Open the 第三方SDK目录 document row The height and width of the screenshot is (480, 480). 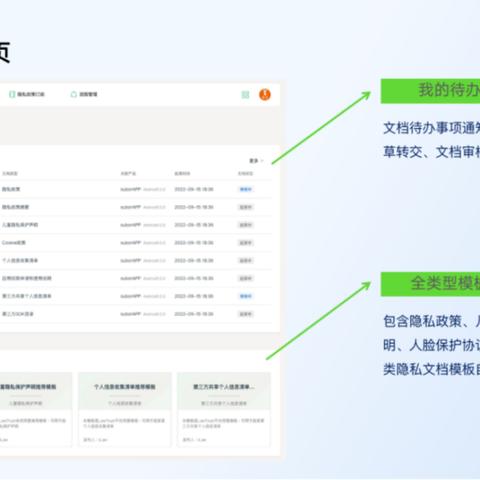[x=135, y=314]
